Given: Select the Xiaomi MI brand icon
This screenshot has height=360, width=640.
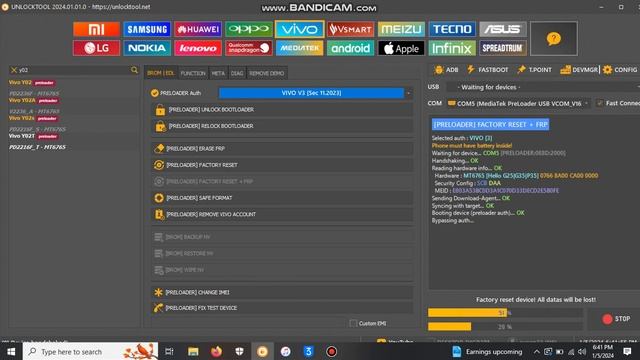Looking at the screenshot, I should [96, 29].
